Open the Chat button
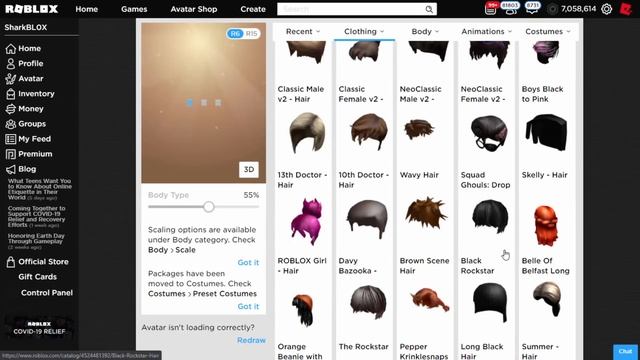Image resolution: width=640 pixels, height=360 pixels. point(625,351)
